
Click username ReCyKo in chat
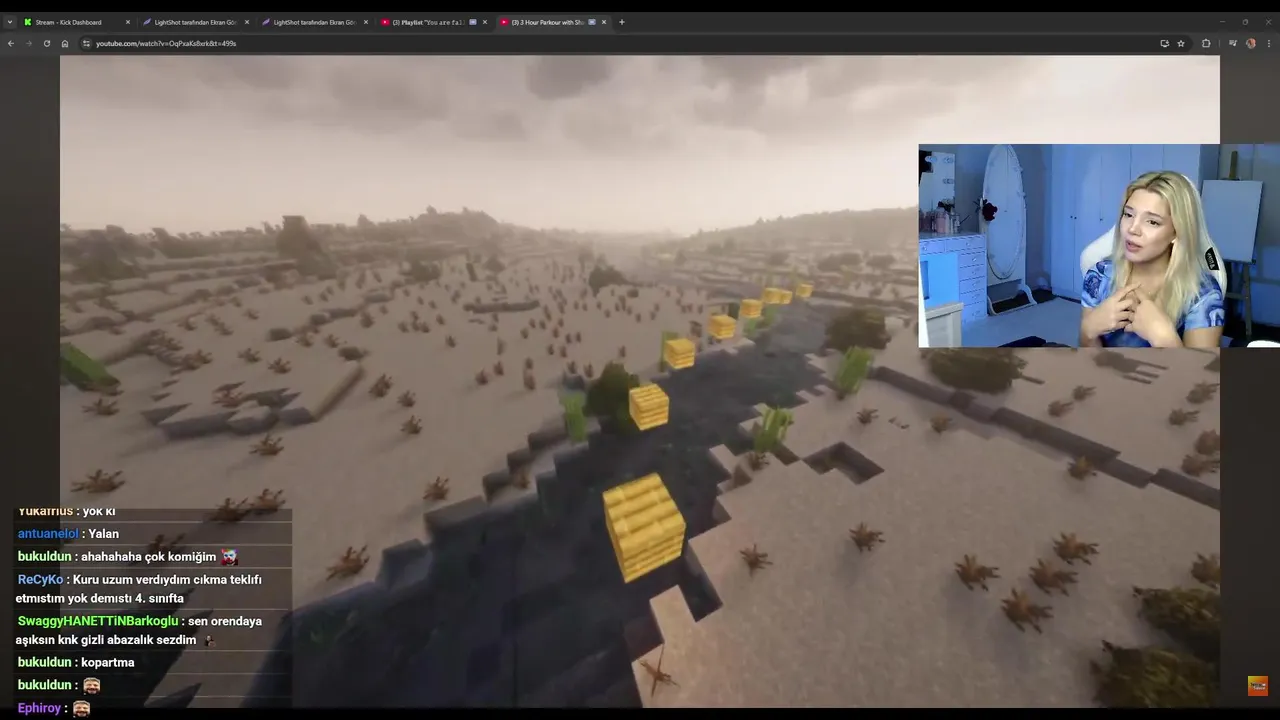click(40, 580)
